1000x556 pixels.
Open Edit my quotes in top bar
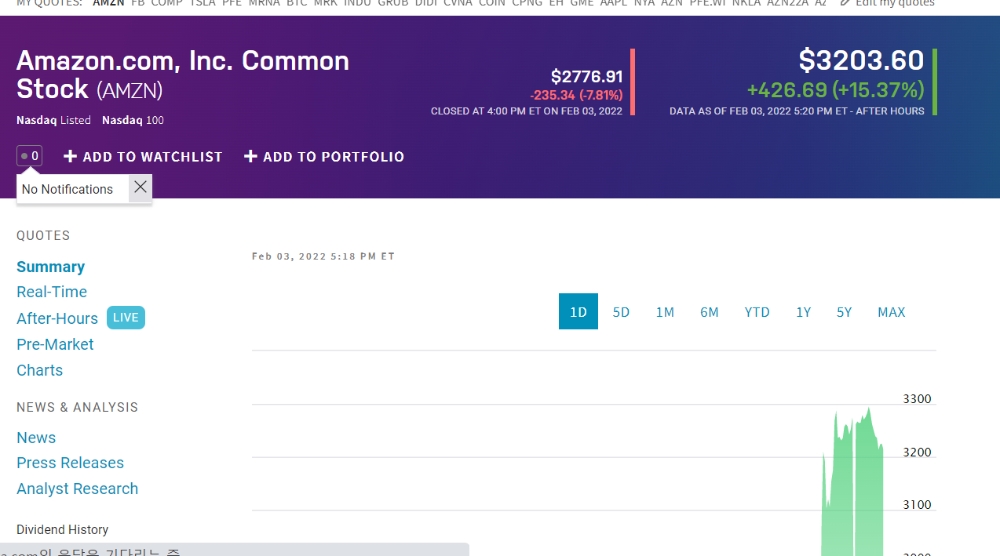coord(888,3)
